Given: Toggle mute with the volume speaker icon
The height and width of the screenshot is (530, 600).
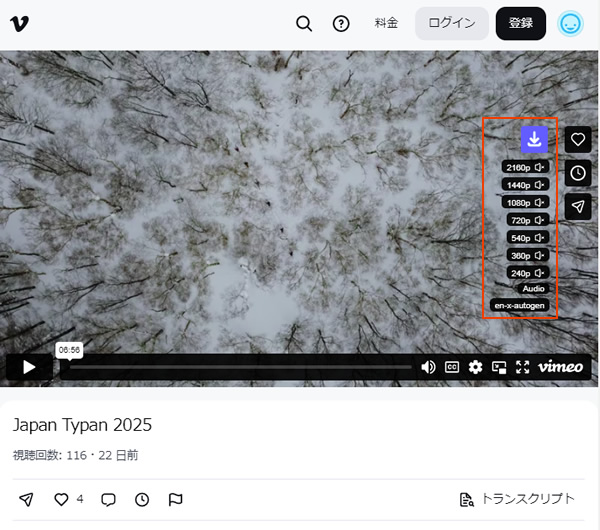Looking at the screenshot, I should tap(428, 367).
